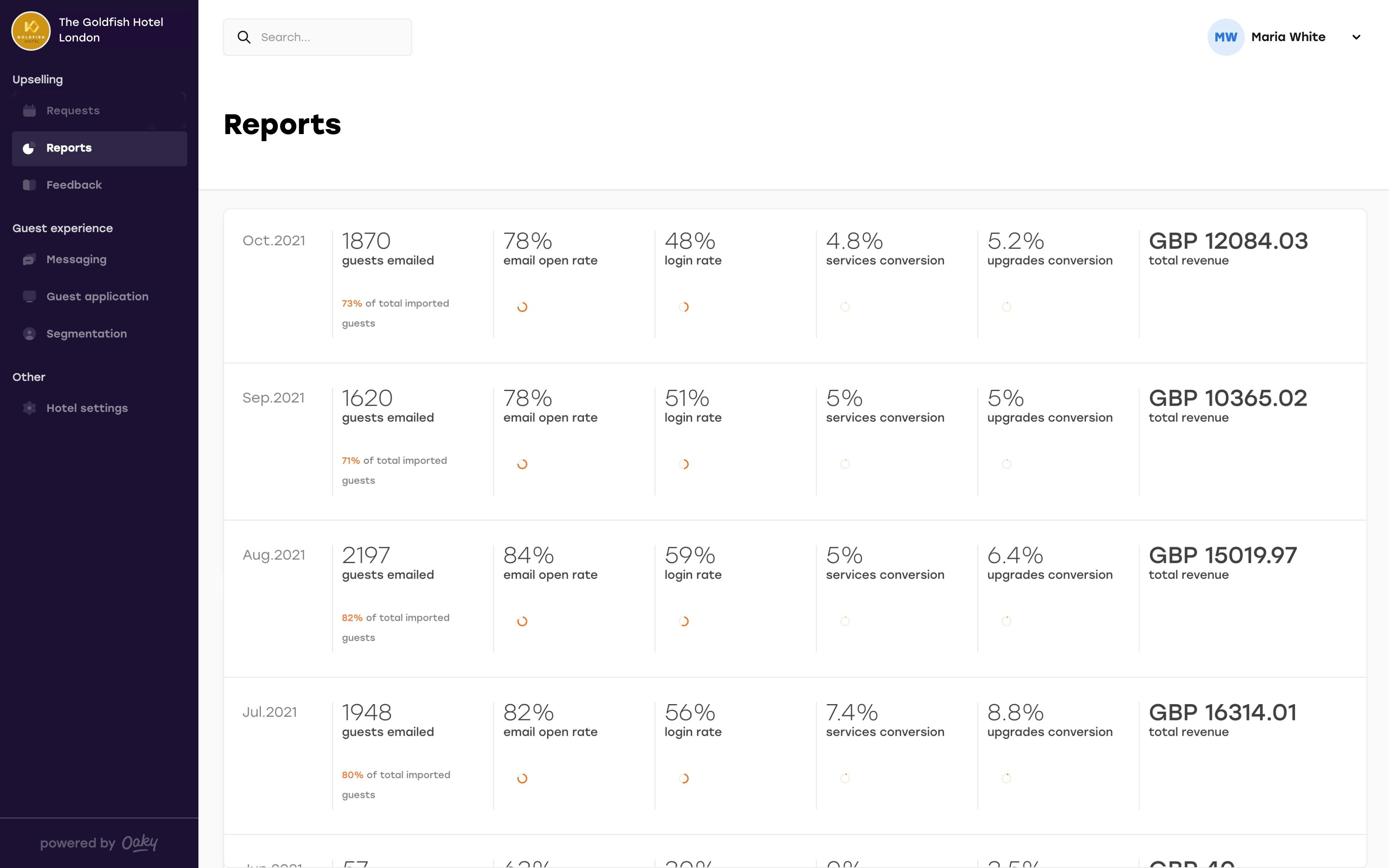The width and height of the screenshot is (1389, 868).
Task: Click Sep.2021 login rate progress circle
Action: point(684,463)
